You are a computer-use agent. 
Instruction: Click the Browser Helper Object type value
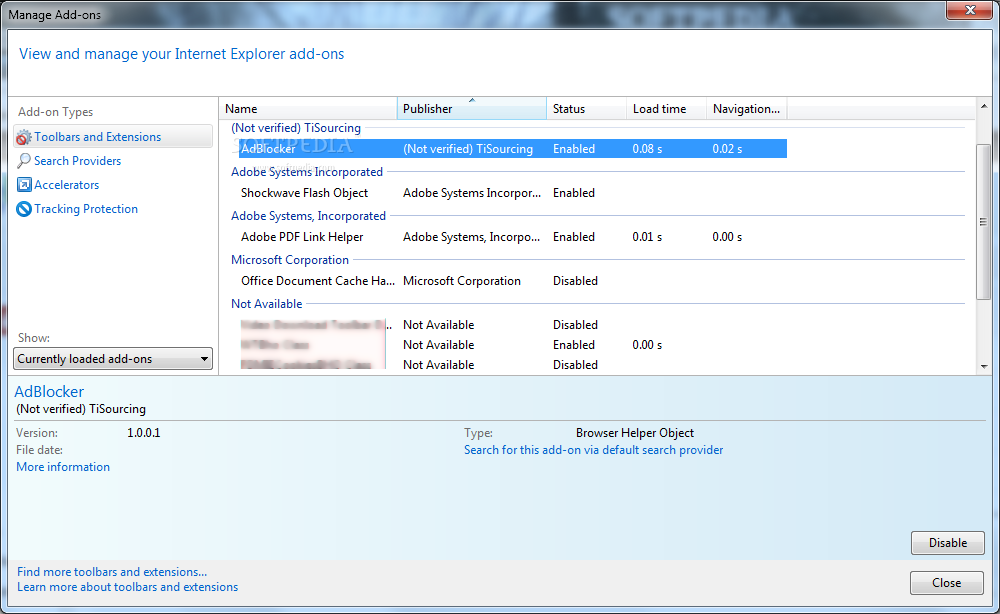click(x=635, y=432)
